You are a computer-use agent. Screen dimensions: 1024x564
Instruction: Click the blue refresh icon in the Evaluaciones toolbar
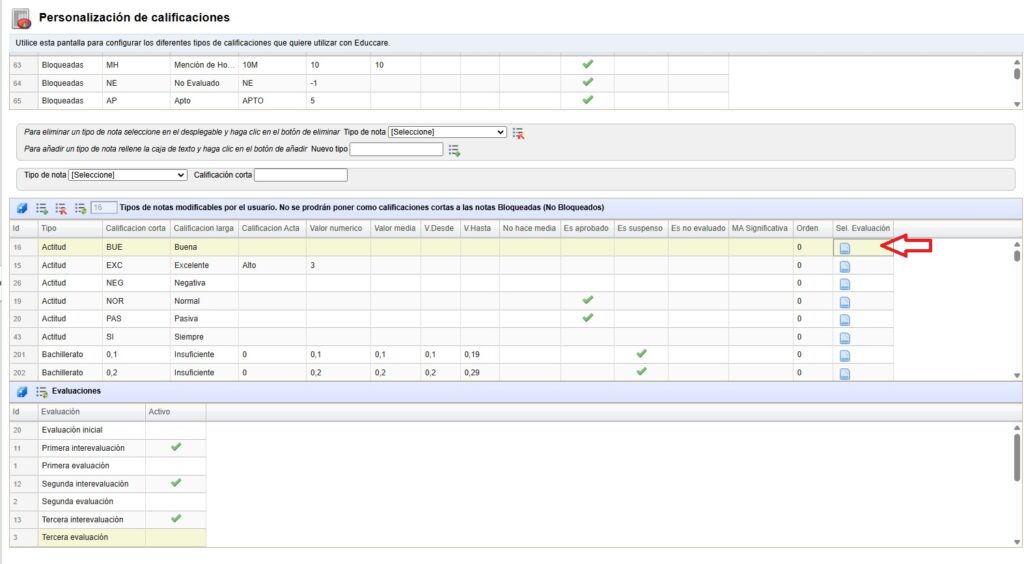[22, 391]
